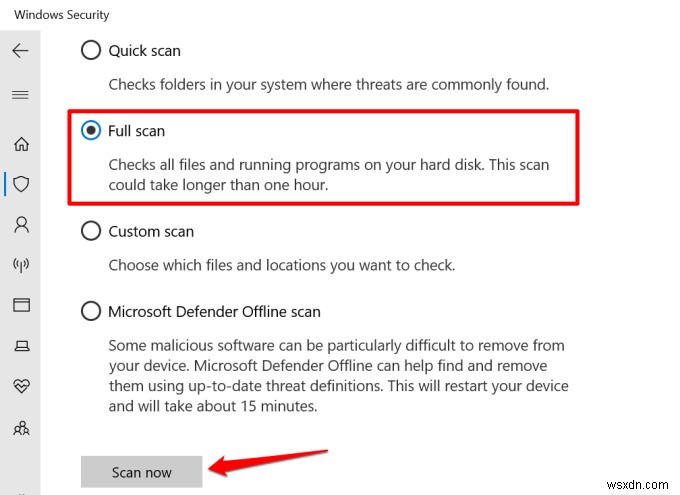Click the Custom scan description text
680x495 pixels.
coord(281,265)
